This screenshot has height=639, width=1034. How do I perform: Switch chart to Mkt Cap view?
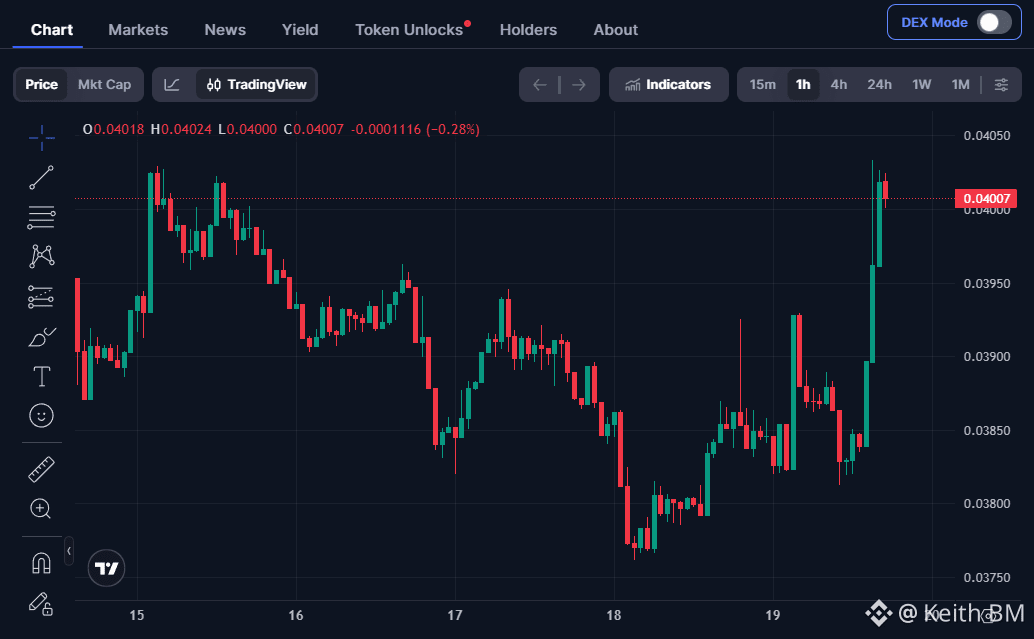(x=104, y=84)
